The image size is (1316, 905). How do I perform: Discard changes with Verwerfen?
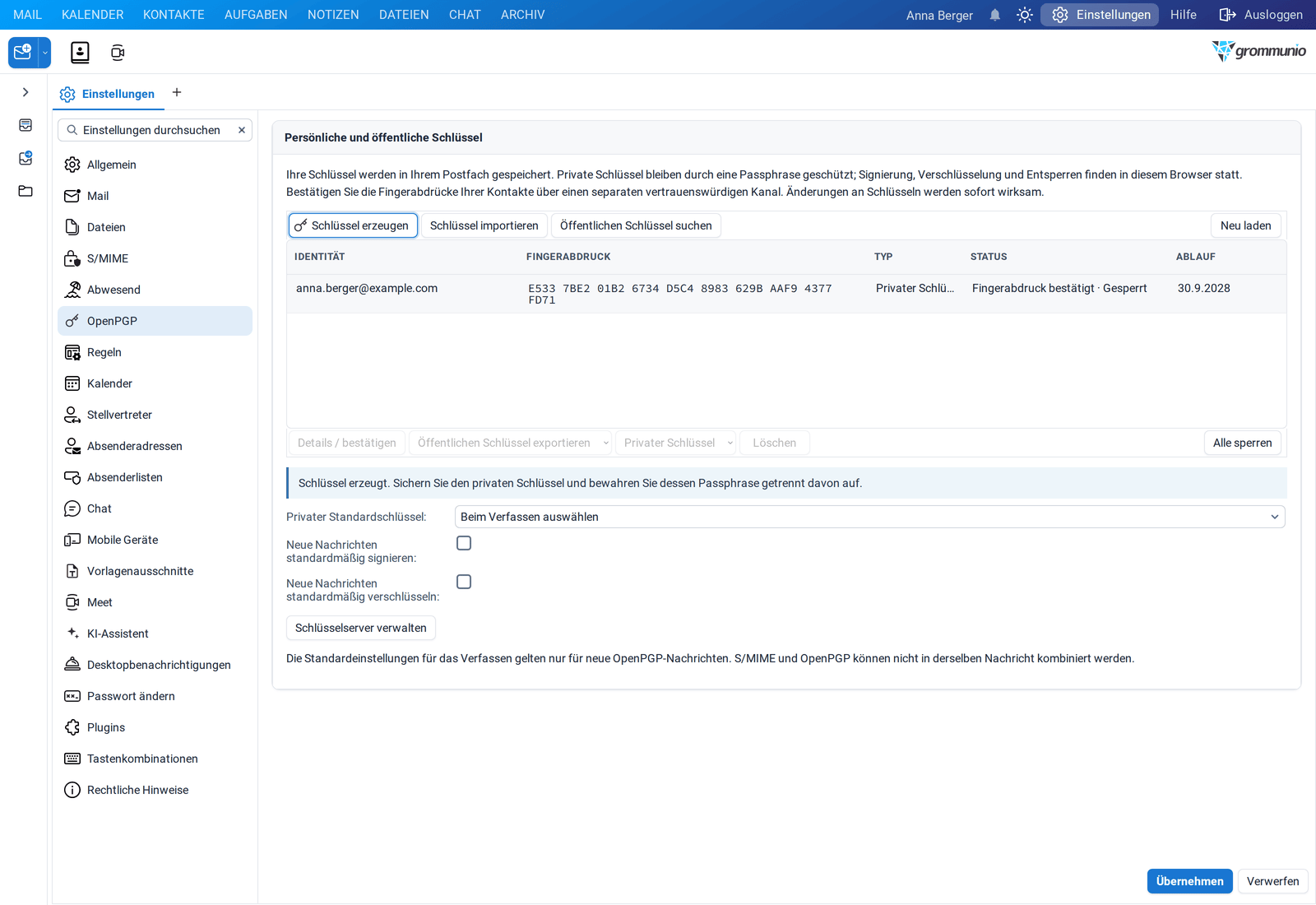click(x=1272, y=881)
